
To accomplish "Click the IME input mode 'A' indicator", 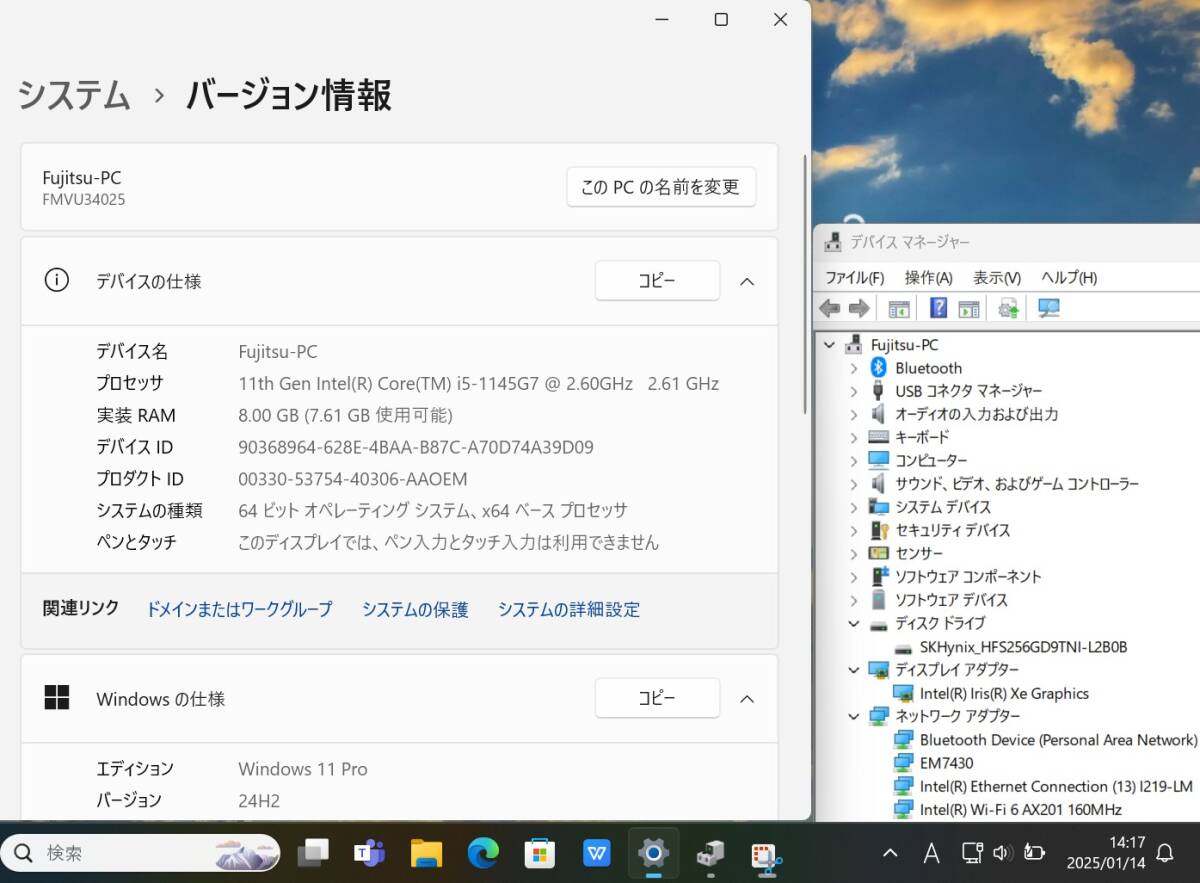I will point(931,853).
